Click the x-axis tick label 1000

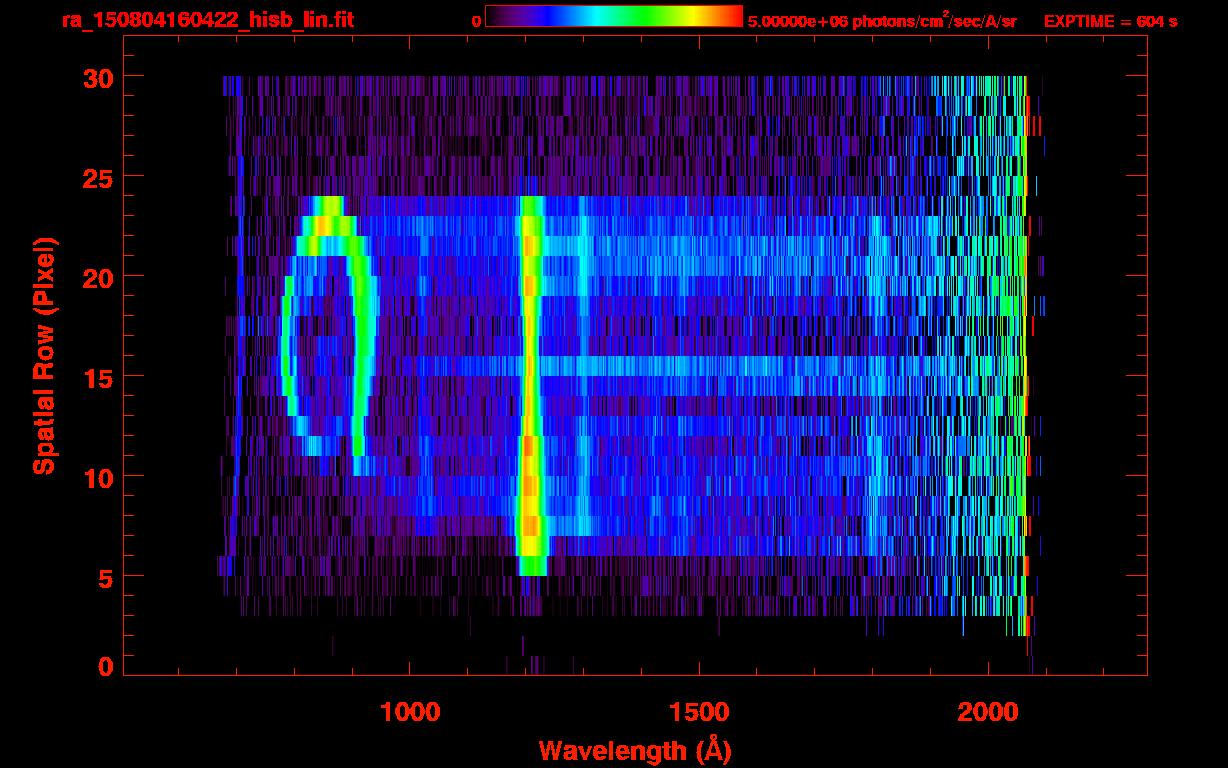(410, 712)
